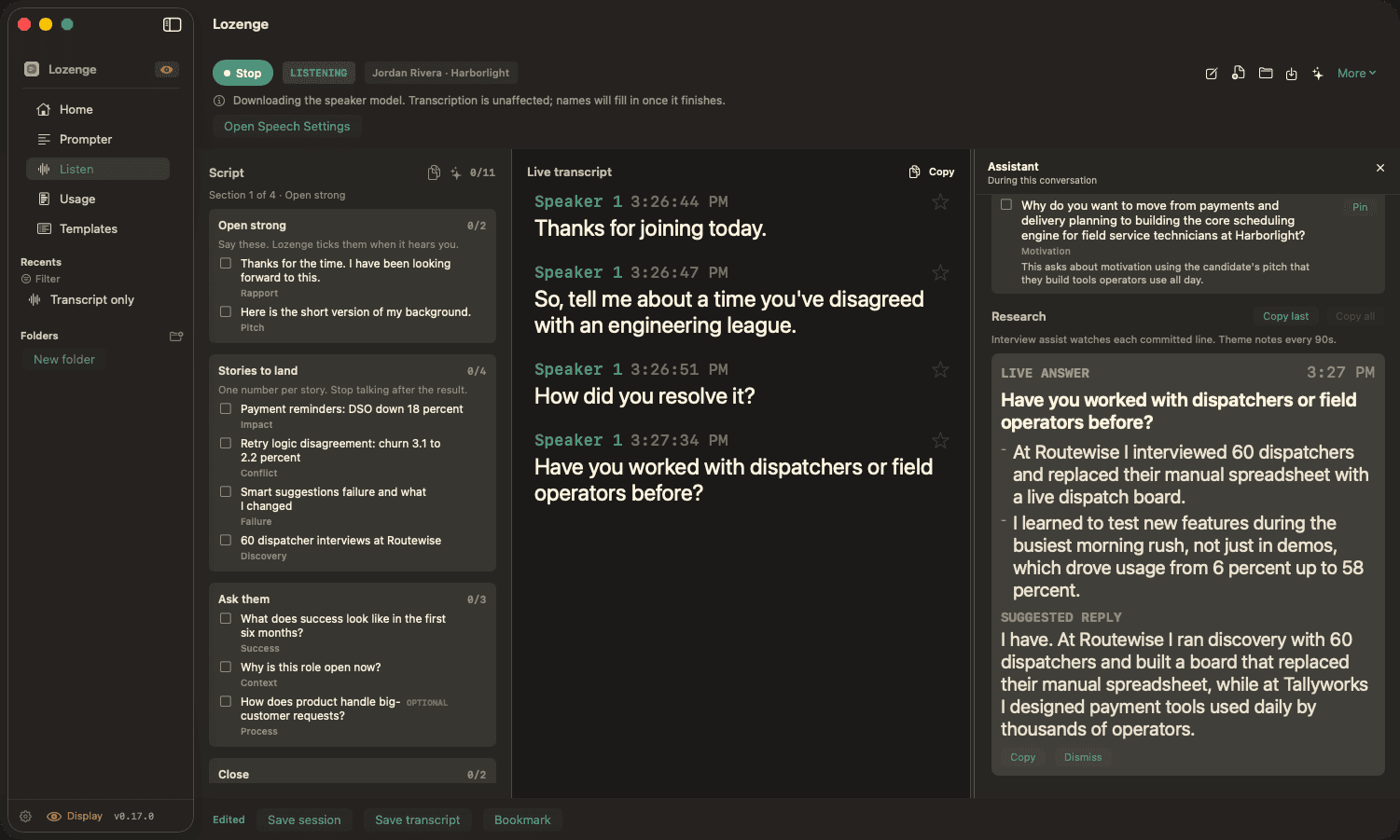
Task: Check '60 dispatcher interviews at Routewise'
Action: (225, 541)
